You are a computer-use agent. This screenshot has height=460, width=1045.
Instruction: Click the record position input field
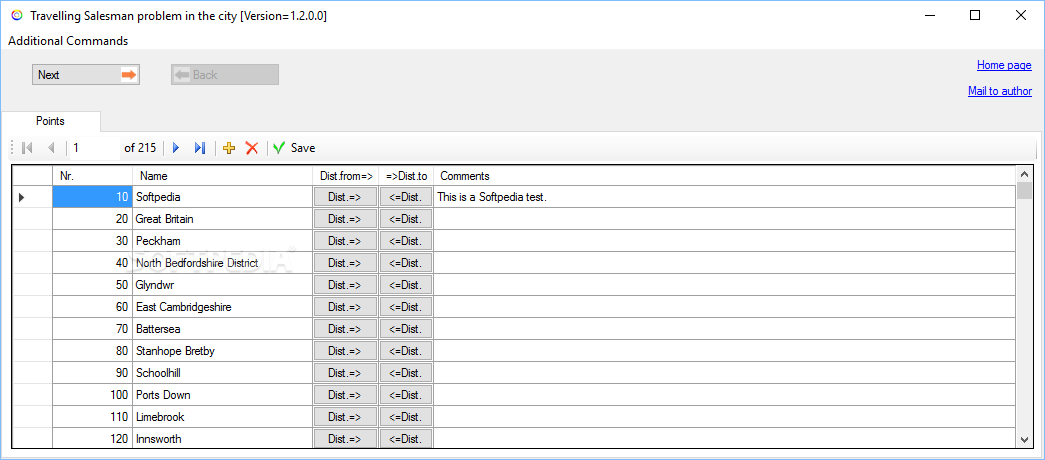pyautogui.click(x=95, y=148)
